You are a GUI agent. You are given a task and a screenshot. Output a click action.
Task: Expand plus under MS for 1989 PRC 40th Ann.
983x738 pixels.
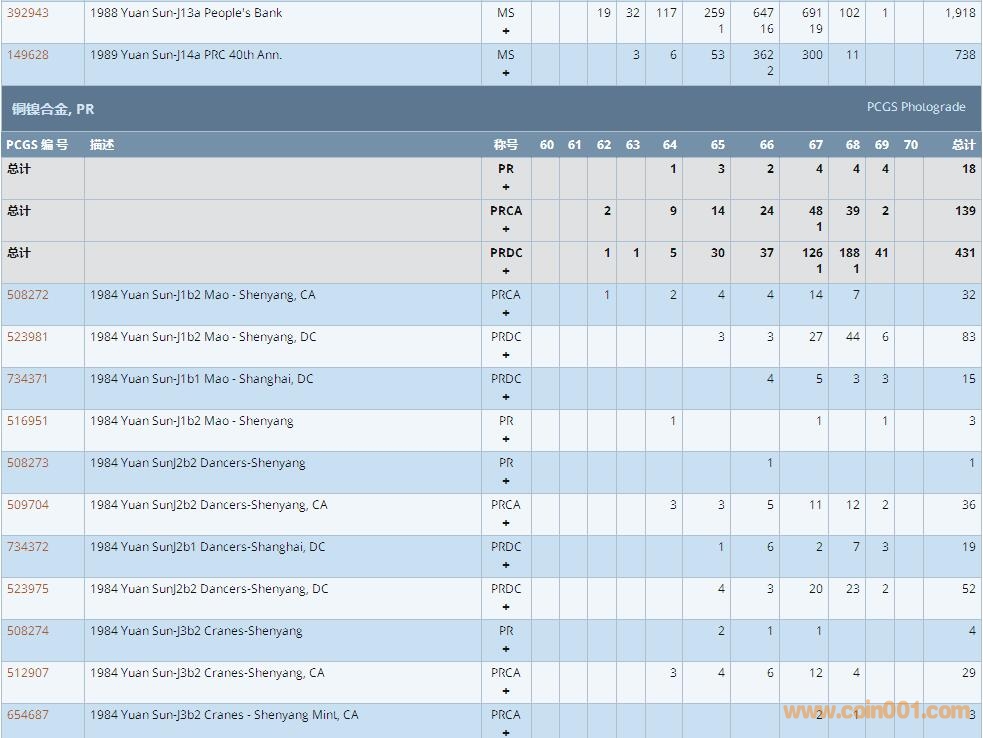[x=506, y=73]
